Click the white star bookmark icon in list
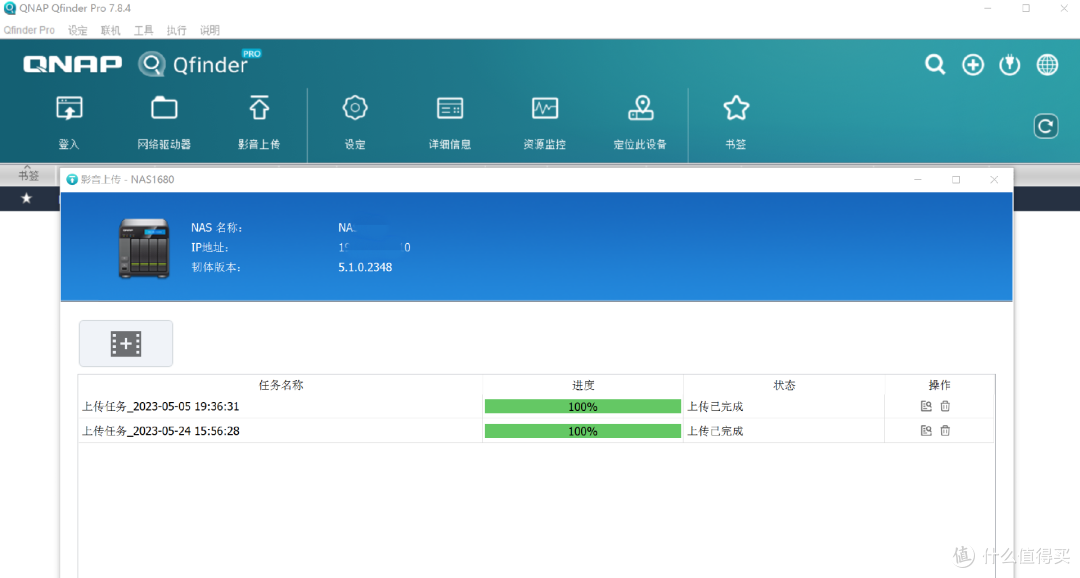This screenshot has height=578, width=1080. tap(26, 198)
